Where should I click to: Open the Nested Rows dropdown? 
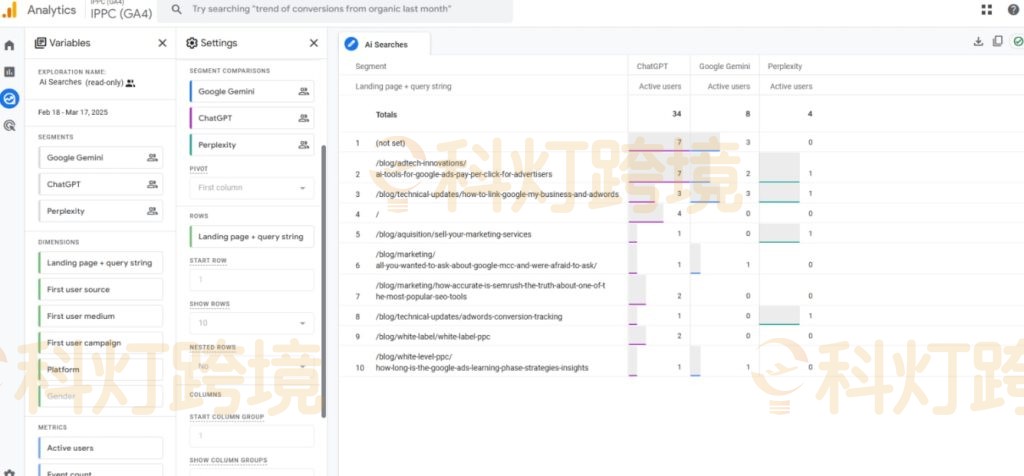tap(251, 366)
